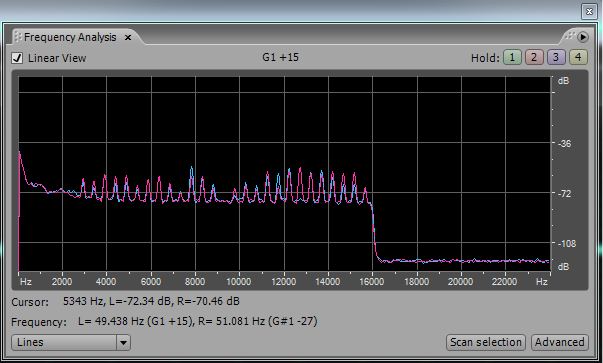The width and height of the screenshot is (603, 363).
Task: Enable Hold button 3
Action: click(556, 58)
